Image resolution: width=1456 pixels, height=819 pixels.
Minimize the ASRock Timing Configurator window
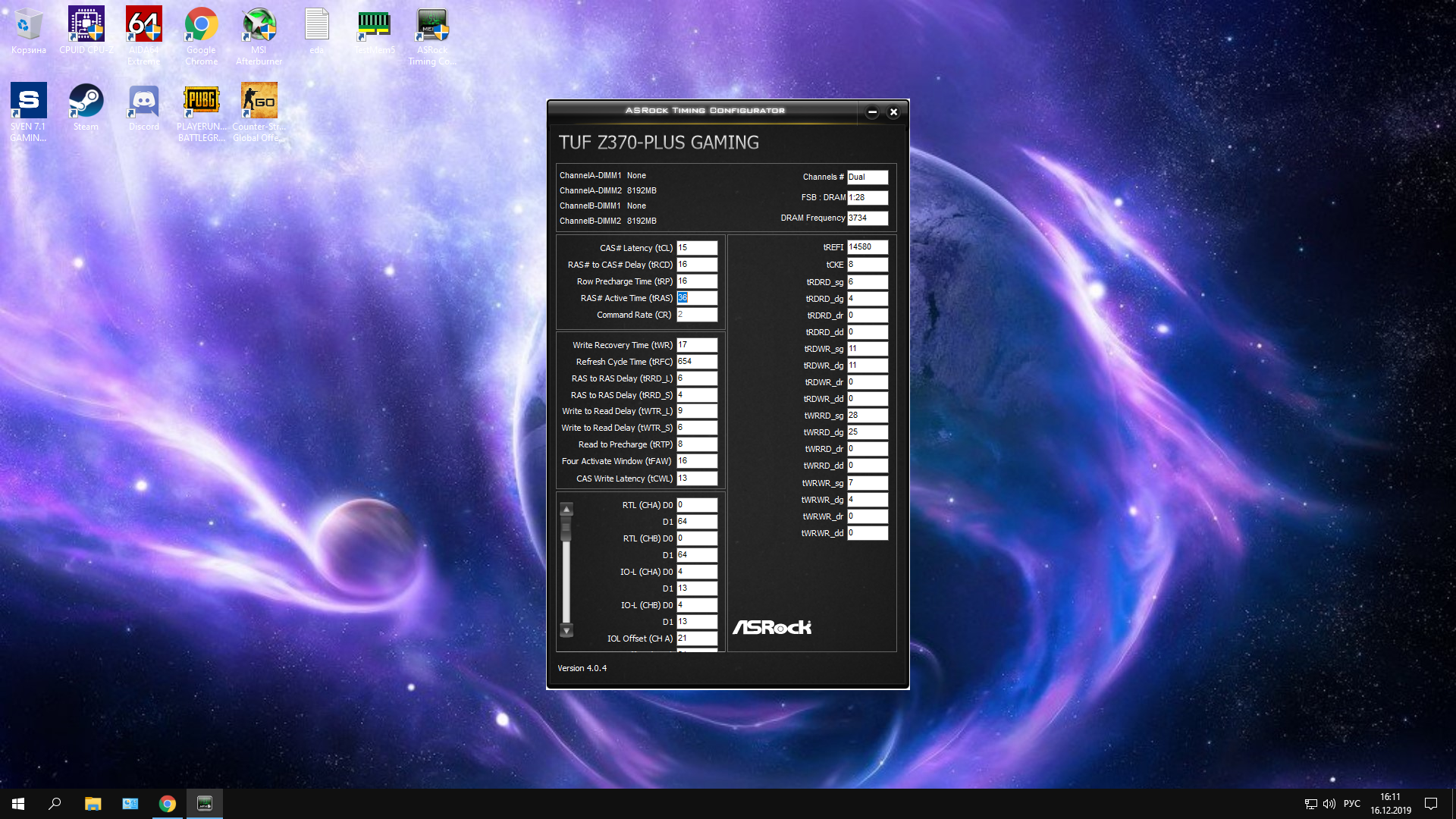click(872, 112)
